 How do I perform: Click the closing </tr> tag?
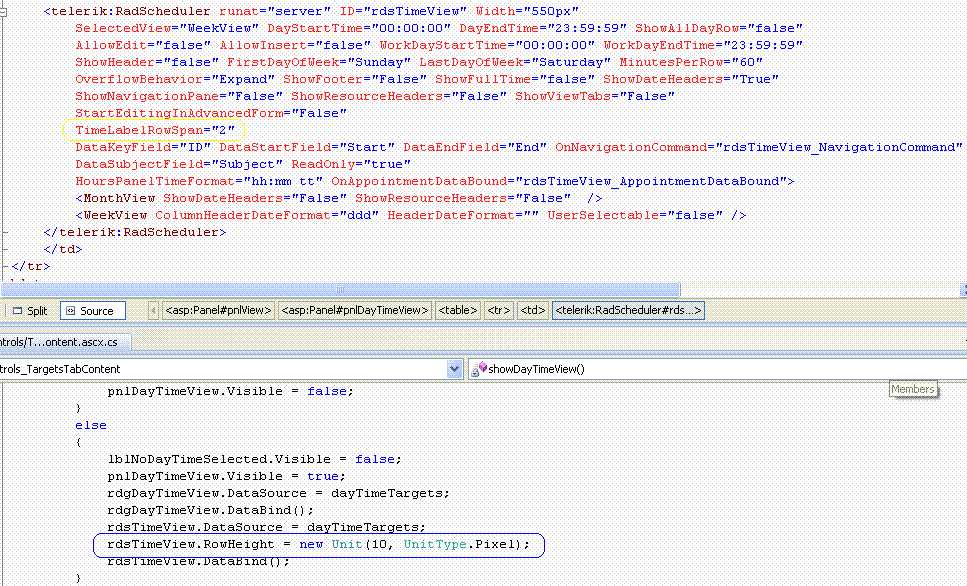[x=31, y=266]
